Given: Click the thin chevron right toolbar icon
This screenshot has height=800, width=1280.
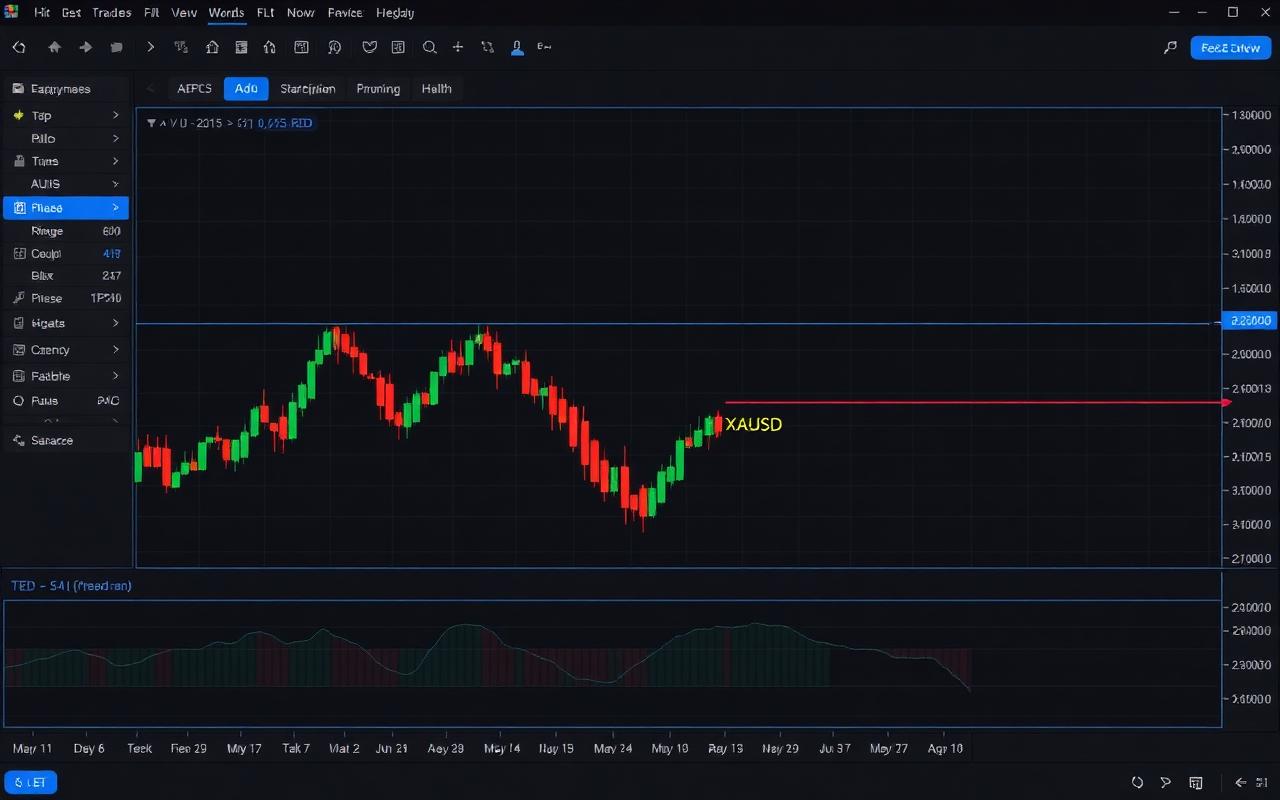Looking at the screenshot, I should (150, 47).
